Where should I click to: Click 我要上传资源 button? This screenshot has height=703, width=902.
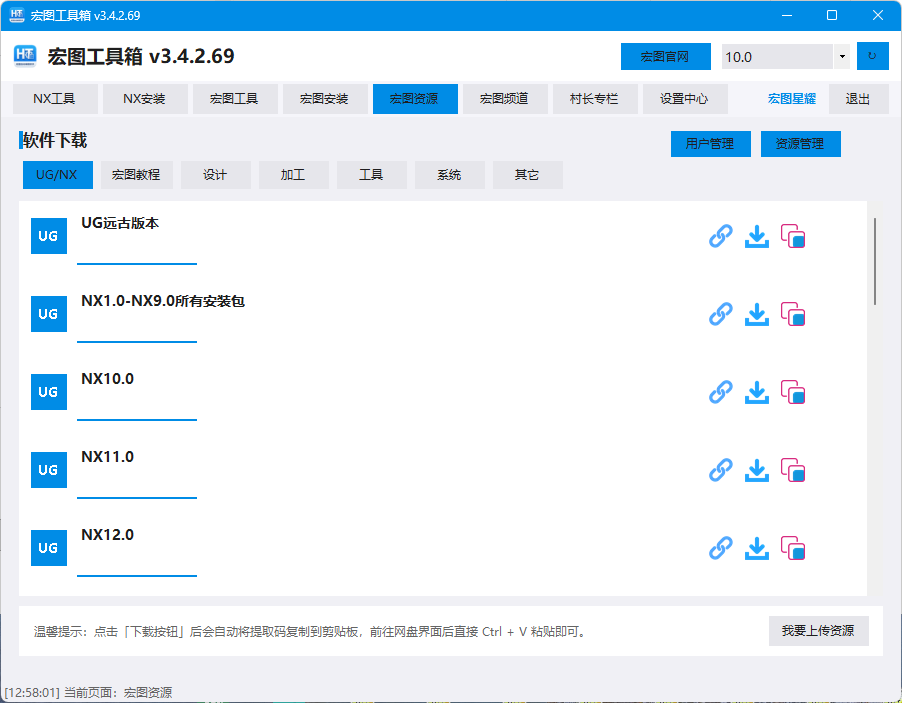pyautogui.click(x=818, y=631)
